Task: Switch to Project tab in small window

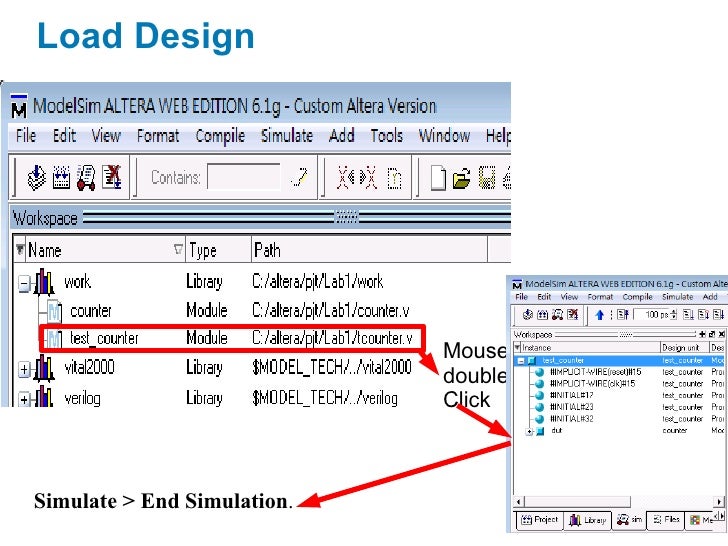Action: pyautogui.click(x=539, y=520)
